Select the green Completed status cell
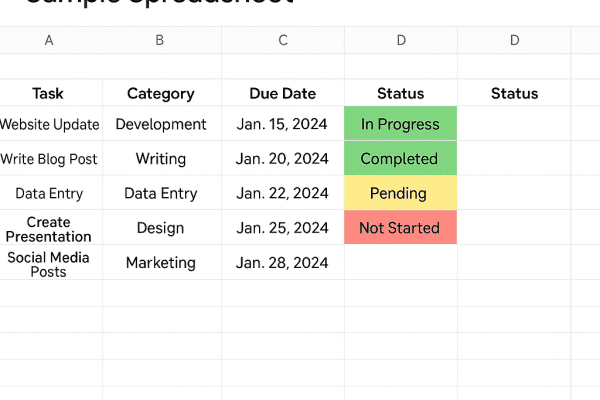600x400 pixels. [x=401, y=158]
